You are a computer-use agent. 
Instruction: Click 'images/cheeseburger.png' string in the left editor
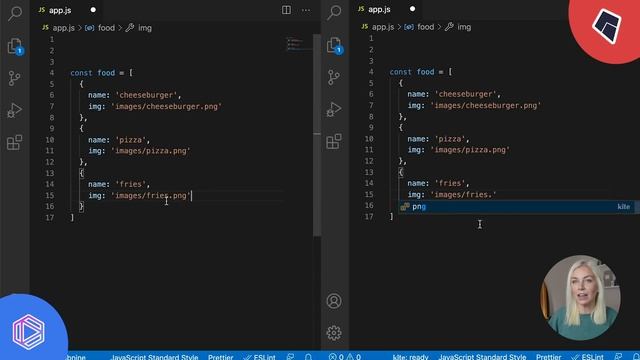pyautogui.click(x=166, y=106)
